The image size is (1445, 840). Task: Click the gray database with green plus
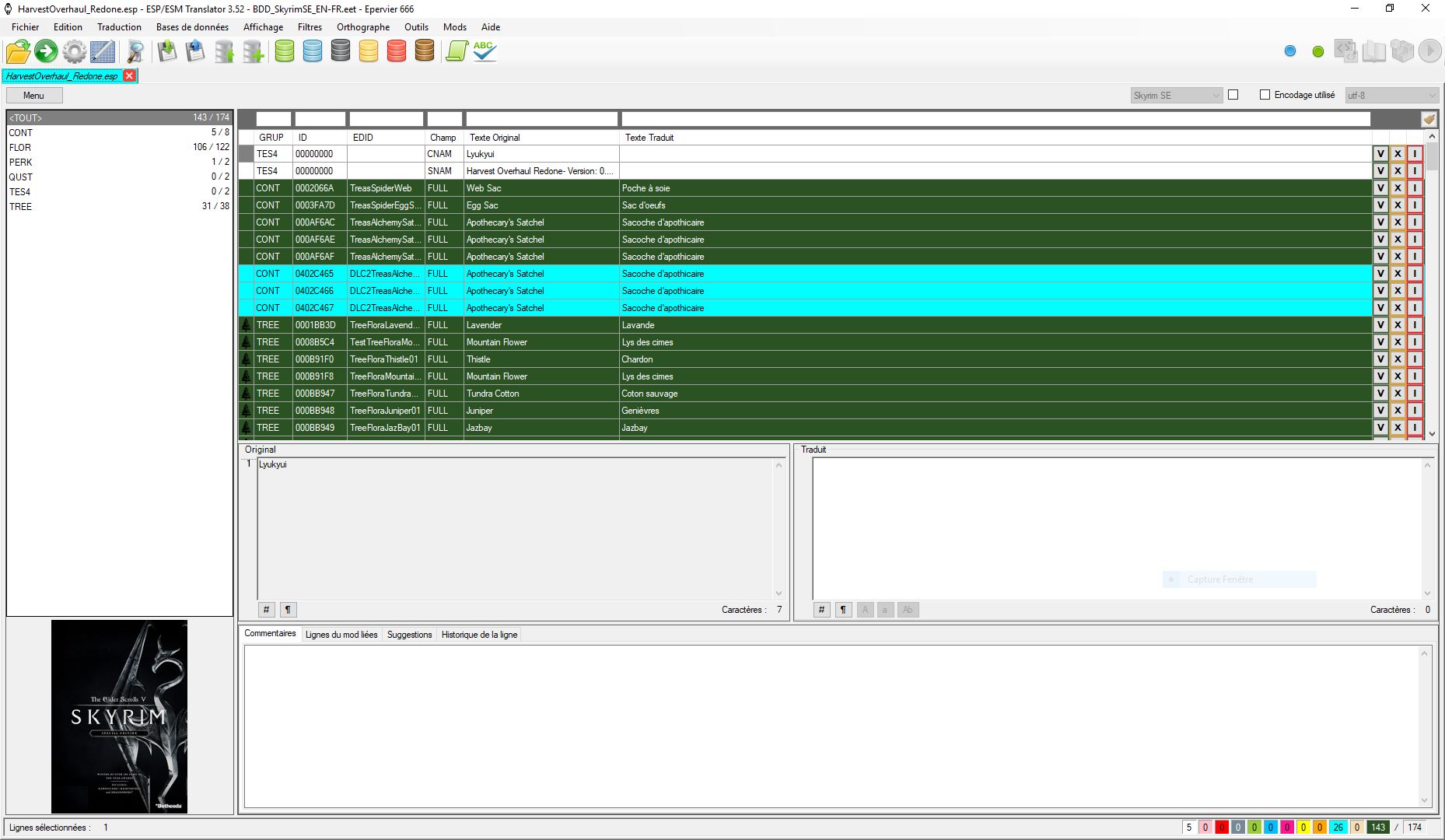[x=253, y=52]
